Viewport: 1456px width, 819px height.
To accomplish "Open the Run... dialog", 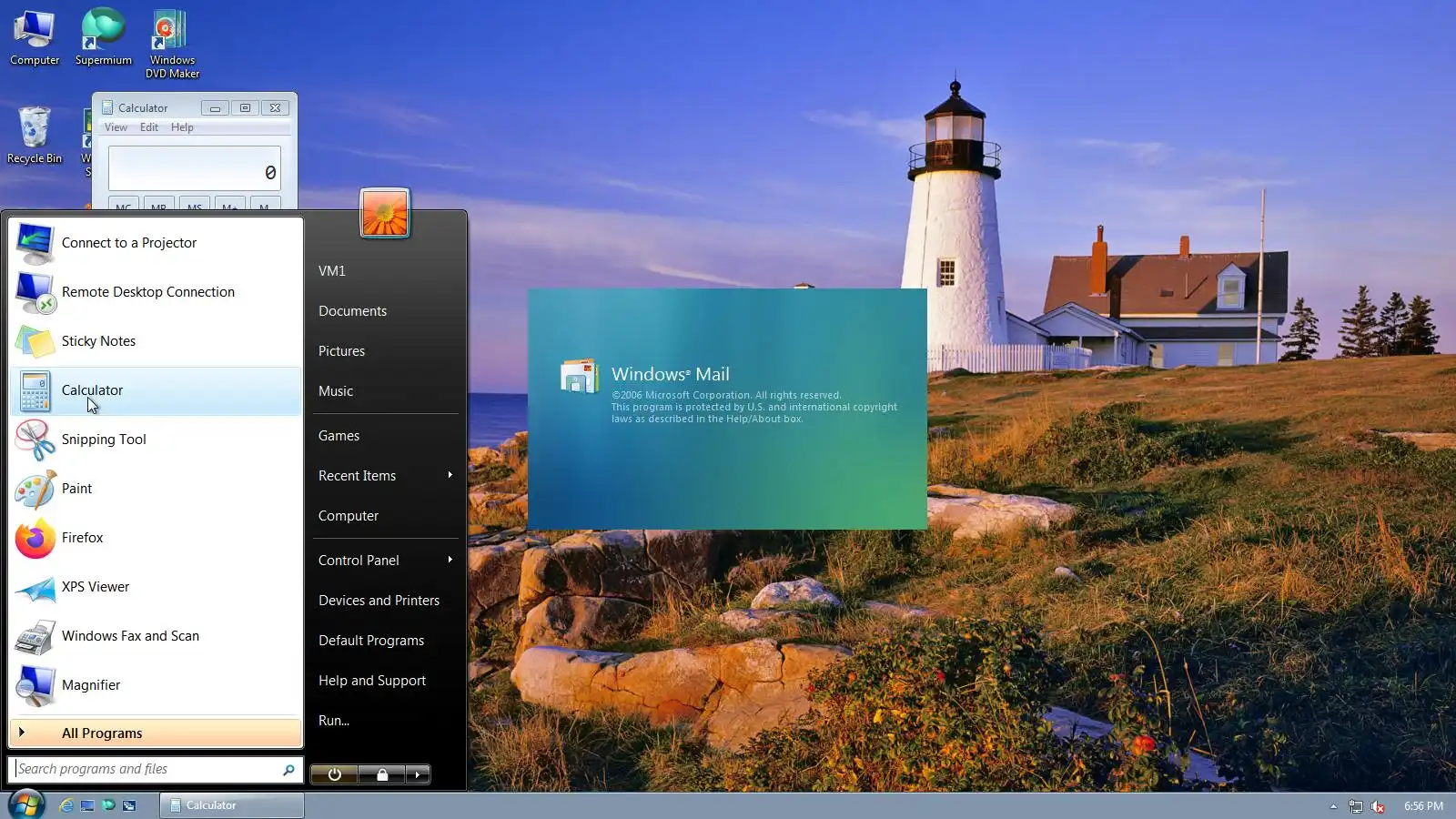I will tap(385, 721).
